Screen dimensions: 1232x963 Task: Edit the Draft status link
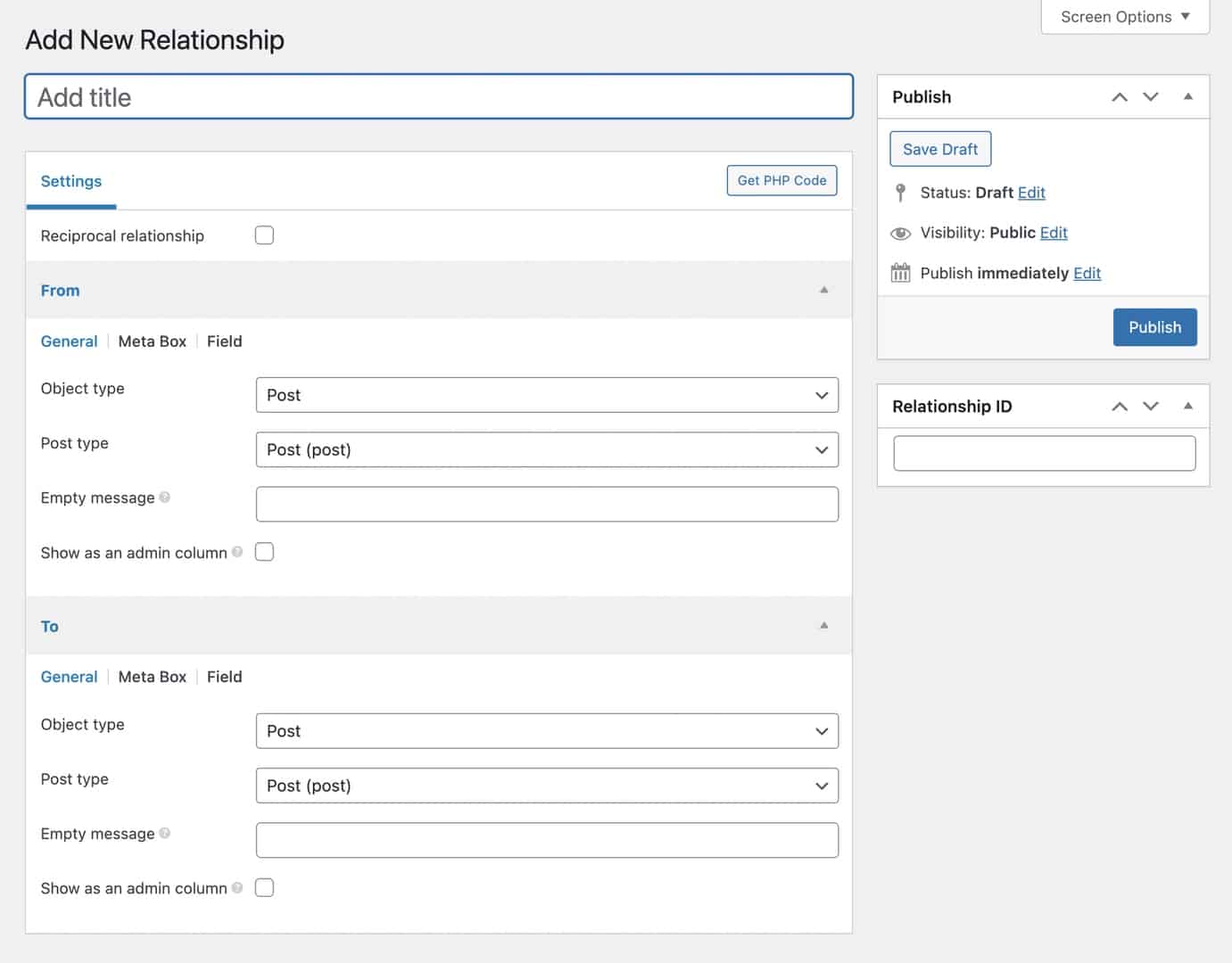(x=1031, y=193)
